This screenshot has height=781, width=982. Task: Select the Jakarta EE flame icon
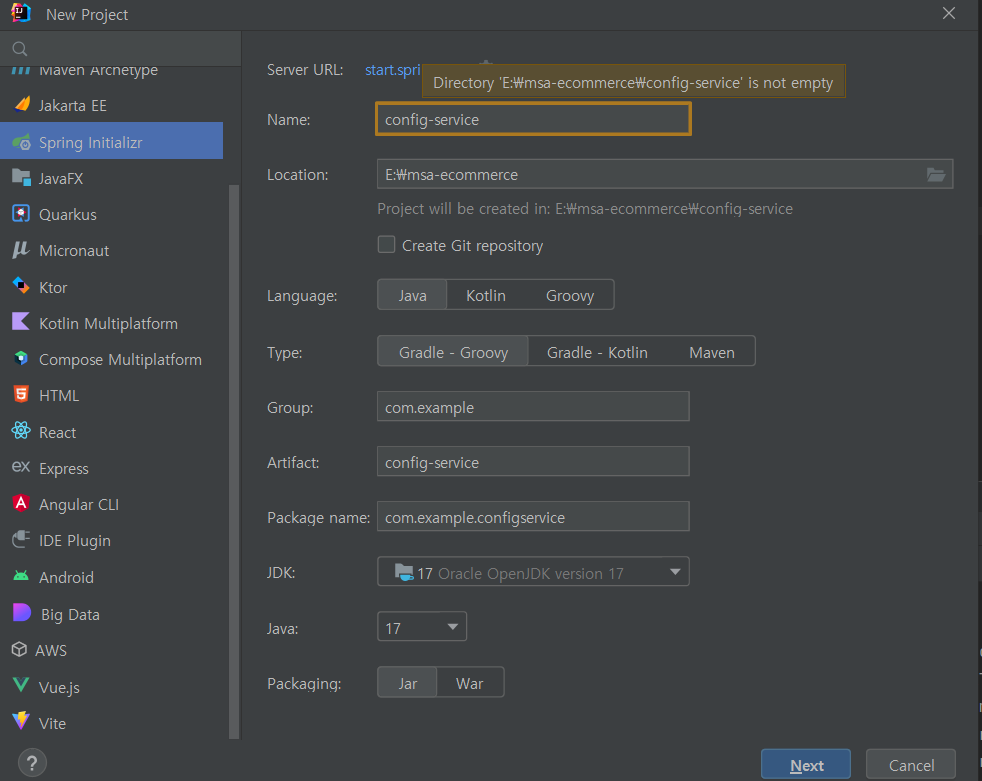click(x=21, y=105)
